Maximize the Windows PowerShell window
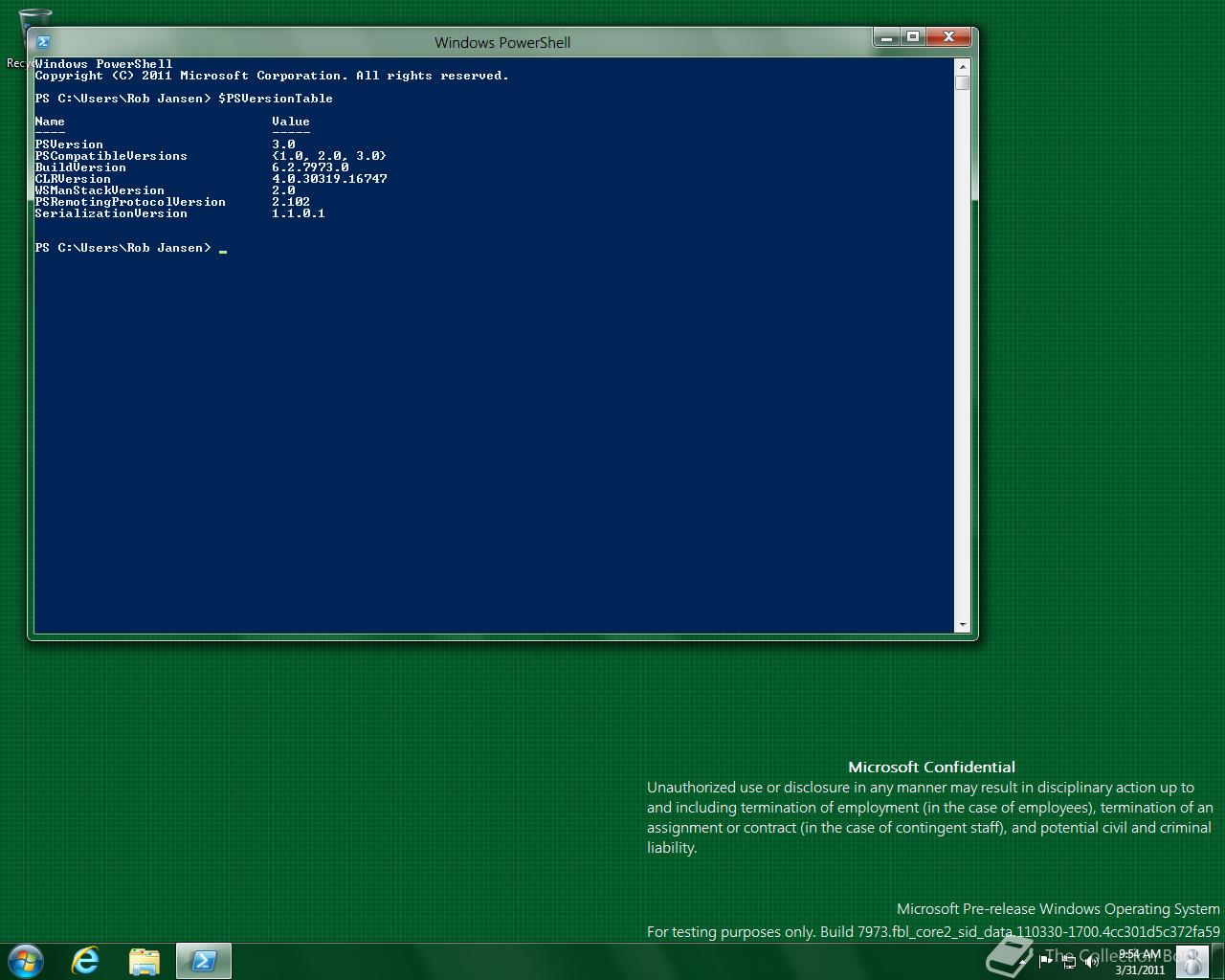Screen dimensions: 1225x980 click(913, 36)
